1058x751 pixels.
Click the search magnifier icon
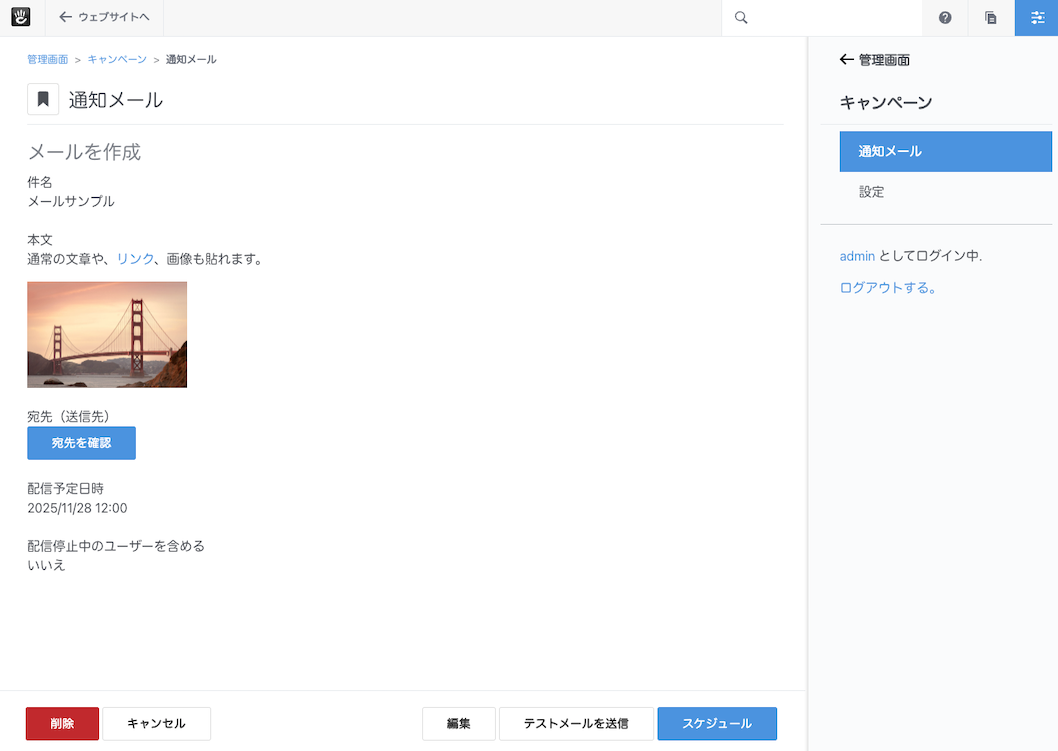click(741, 18)
